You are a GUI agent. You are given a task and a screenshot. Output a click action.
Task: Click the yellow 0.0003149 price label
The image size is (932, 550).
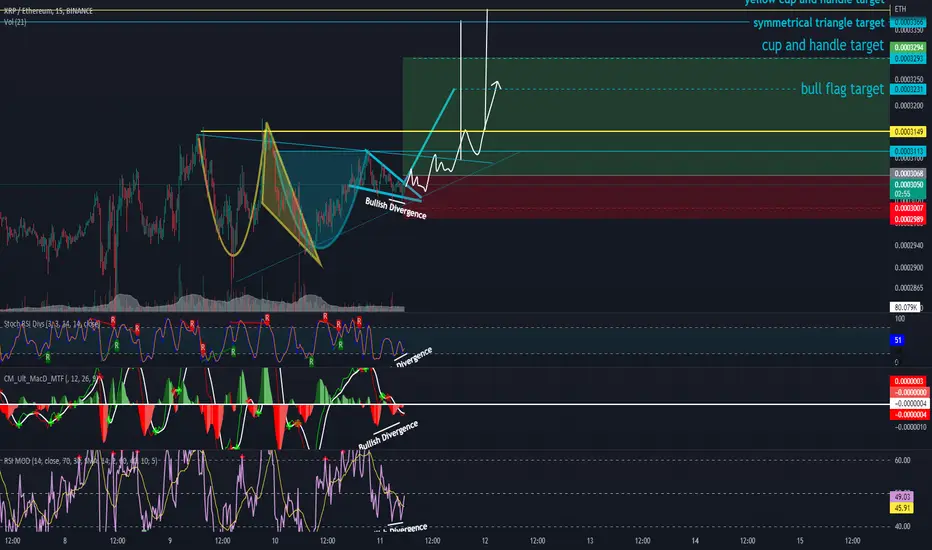(x=908, y=131)
